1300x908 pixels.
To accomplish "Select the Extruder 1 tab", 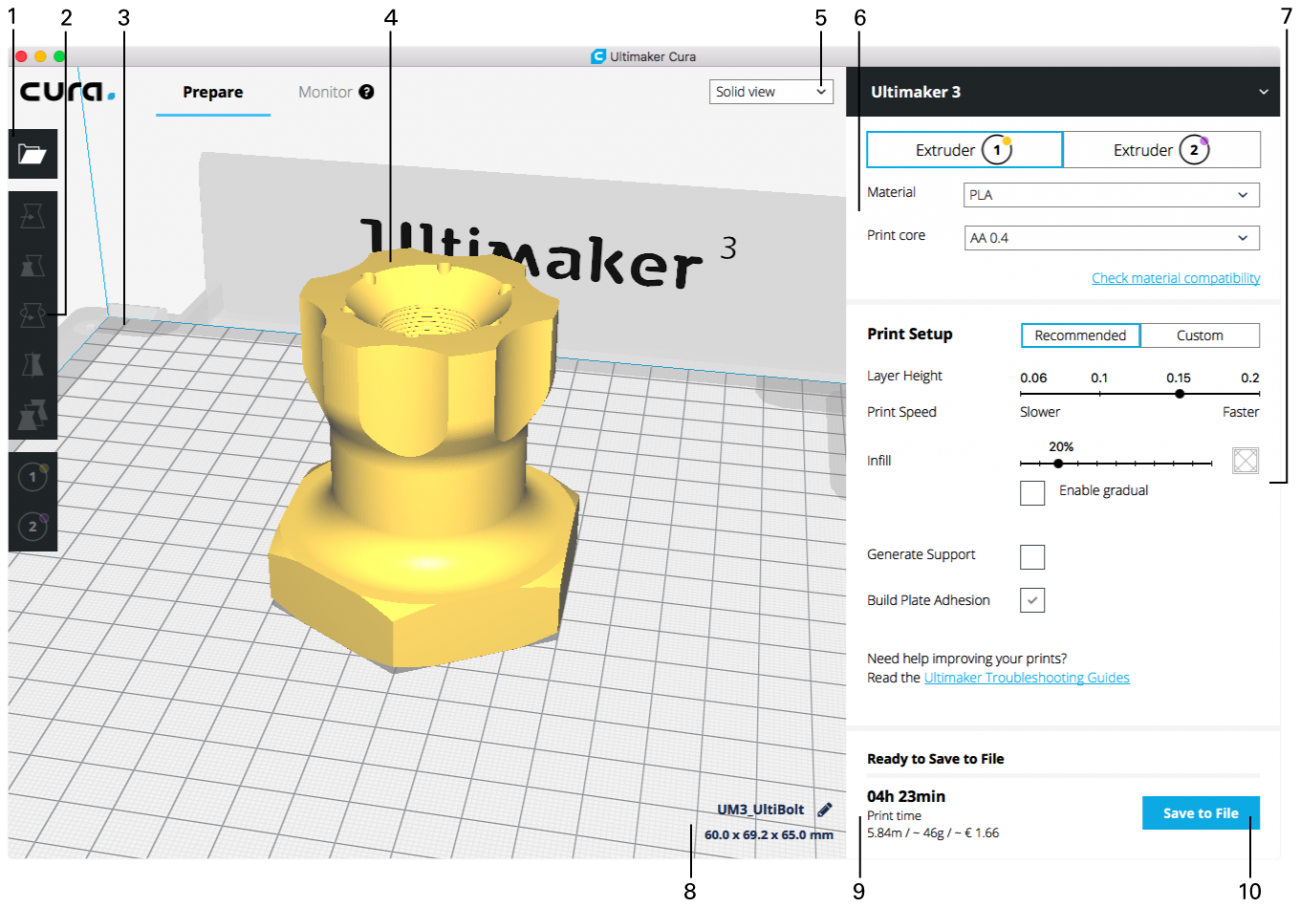I will coord(964,150).
